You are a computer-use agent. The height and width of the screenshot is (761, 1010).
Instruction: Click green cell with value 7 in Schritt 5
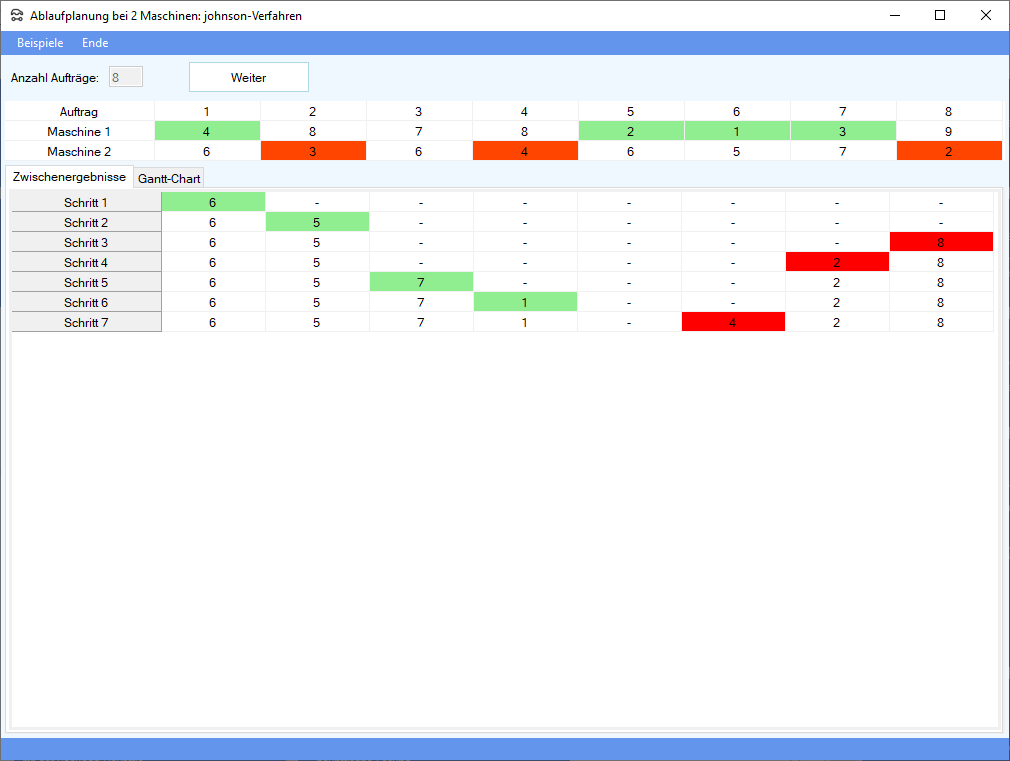421,282
